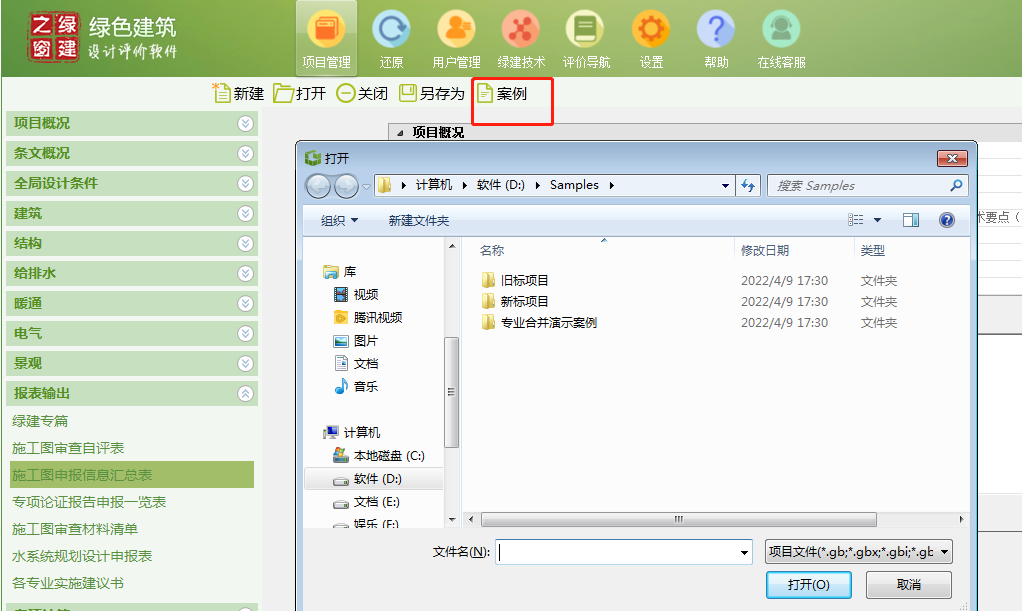Open 用户管理 user management icon
The image size is (1022, 611).
456,30
